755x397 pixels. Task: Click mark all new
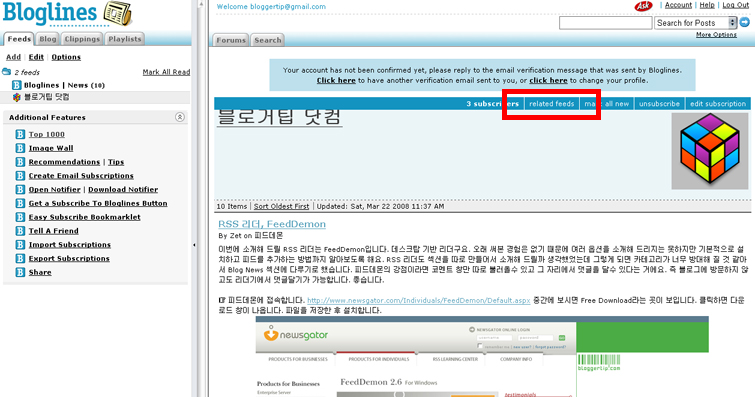607,104
